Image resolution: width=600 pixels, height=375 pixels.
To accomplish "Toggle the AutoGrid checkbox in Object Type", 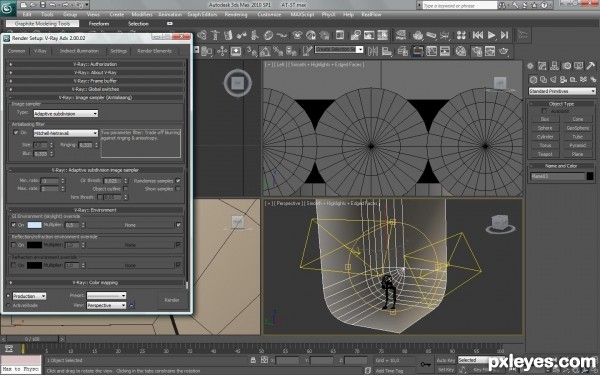I will coord(544,111).
